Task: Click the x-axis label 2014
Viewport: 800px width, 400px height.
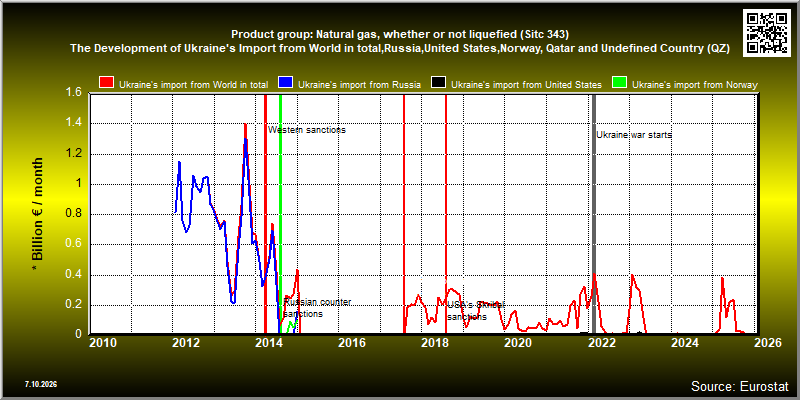Action: (x=269, y=343)
